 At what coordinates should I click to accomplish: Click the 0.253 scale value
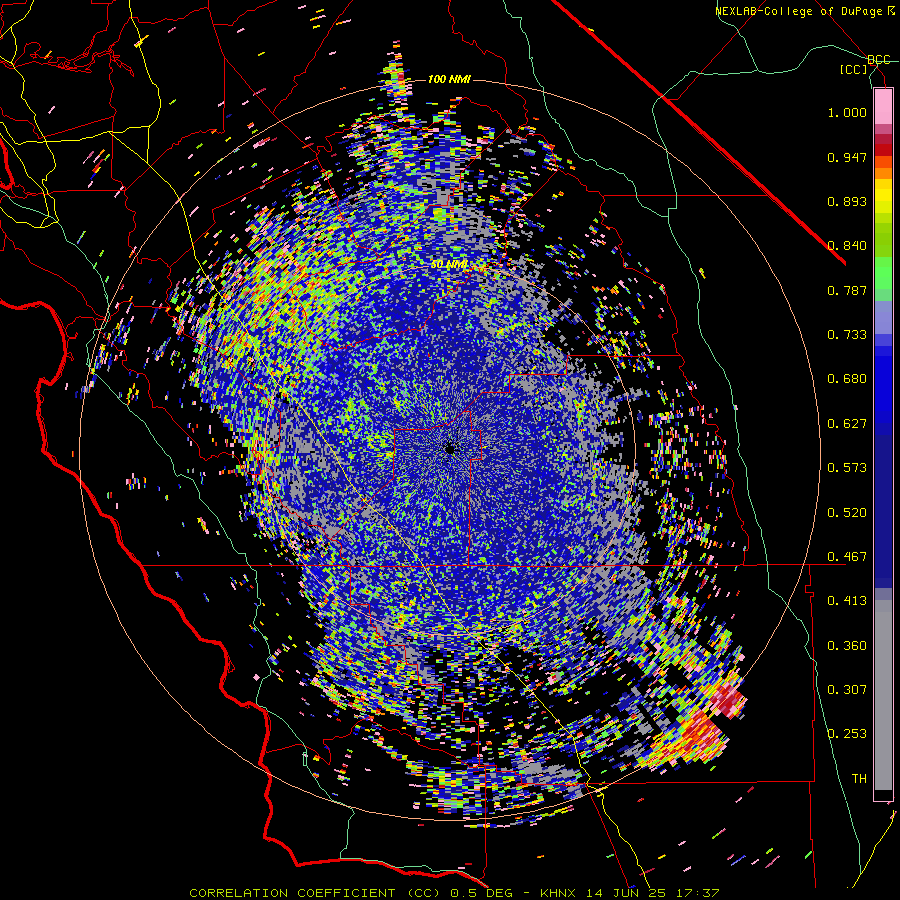(x=847, y=734)
